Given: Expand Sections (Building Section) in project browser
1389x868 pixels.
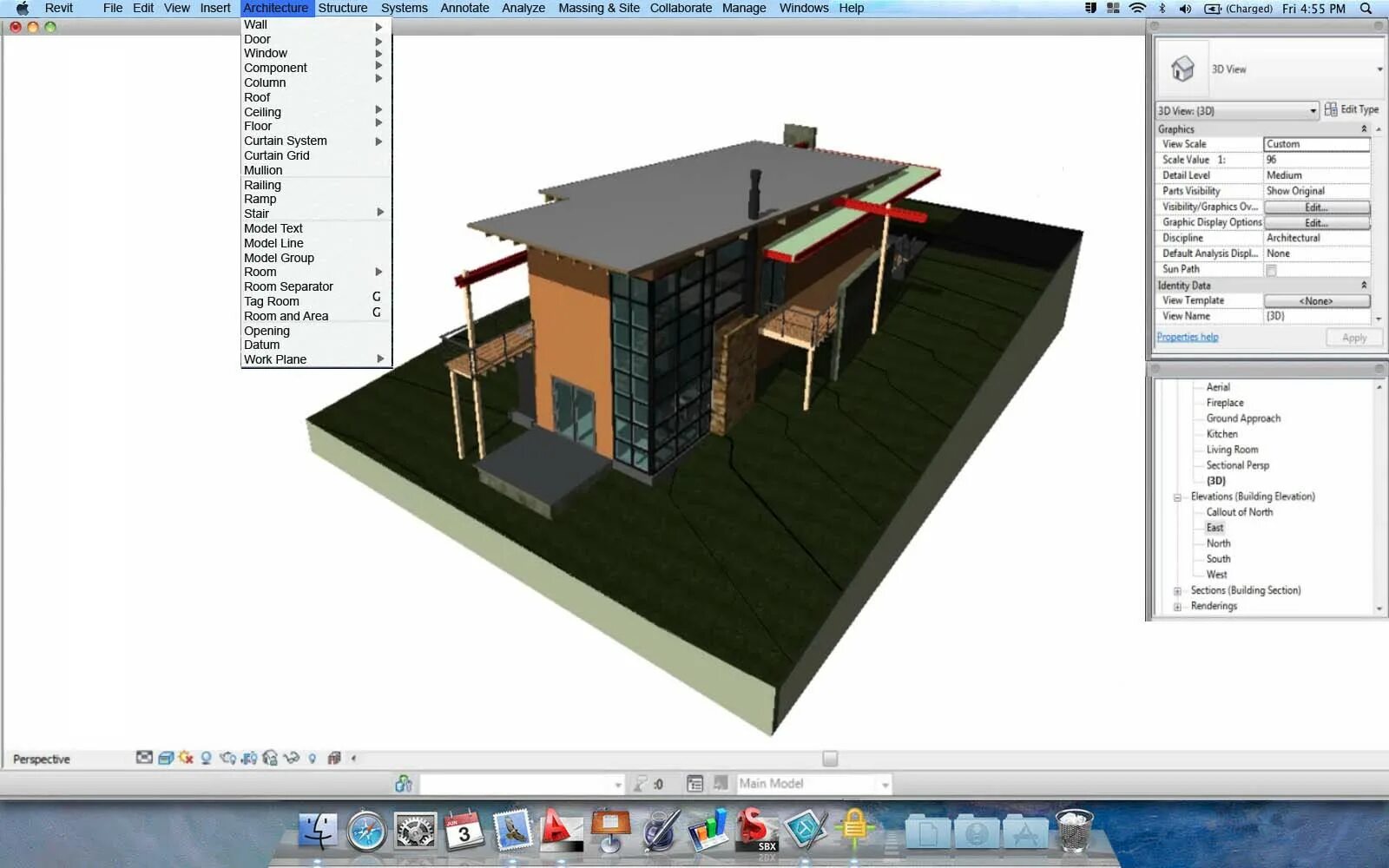Looking at the screenshot, I should click(x=1176, y=589).
